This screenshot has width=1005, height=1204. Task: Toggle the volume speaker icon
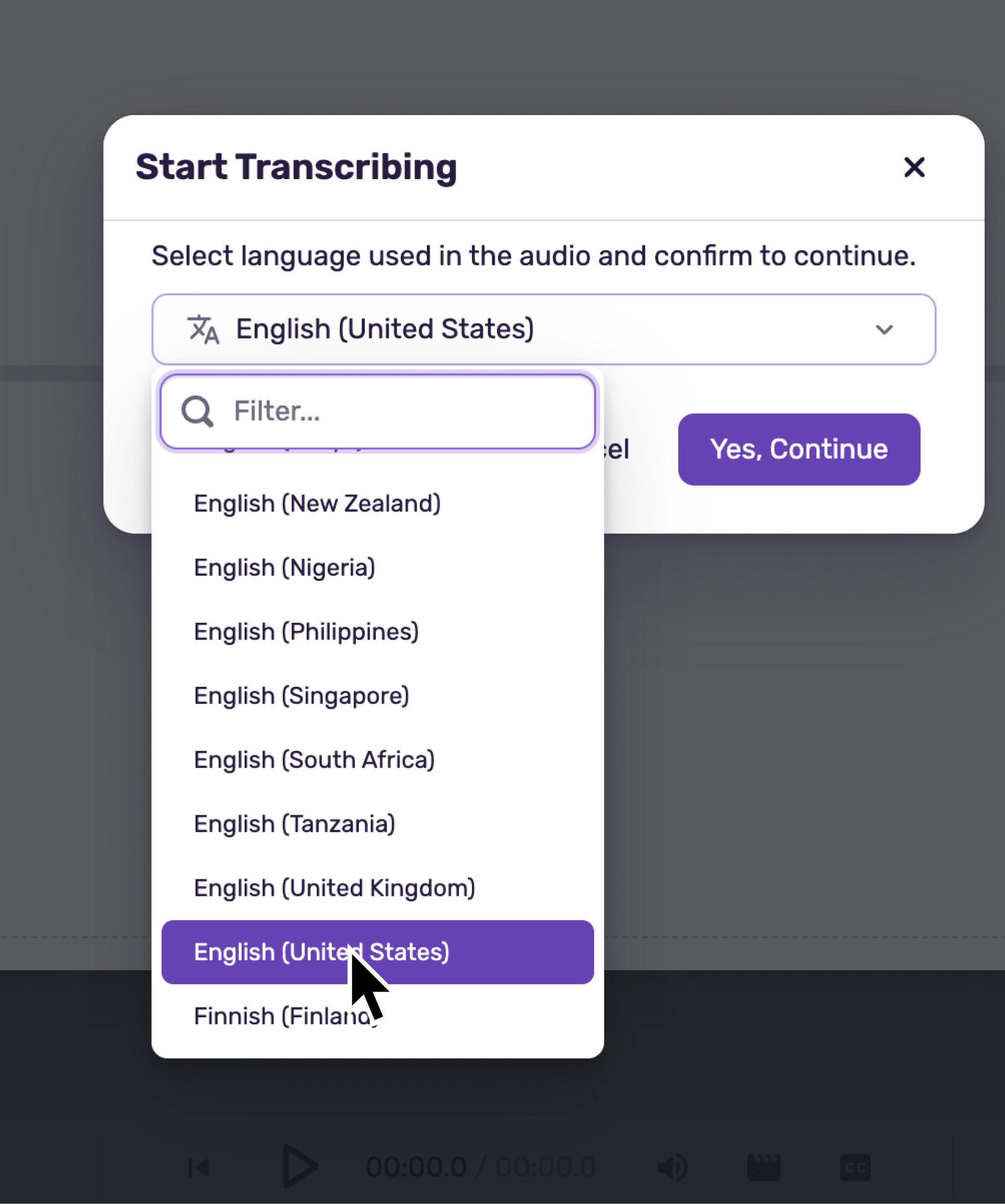(x=672, y=1167)
